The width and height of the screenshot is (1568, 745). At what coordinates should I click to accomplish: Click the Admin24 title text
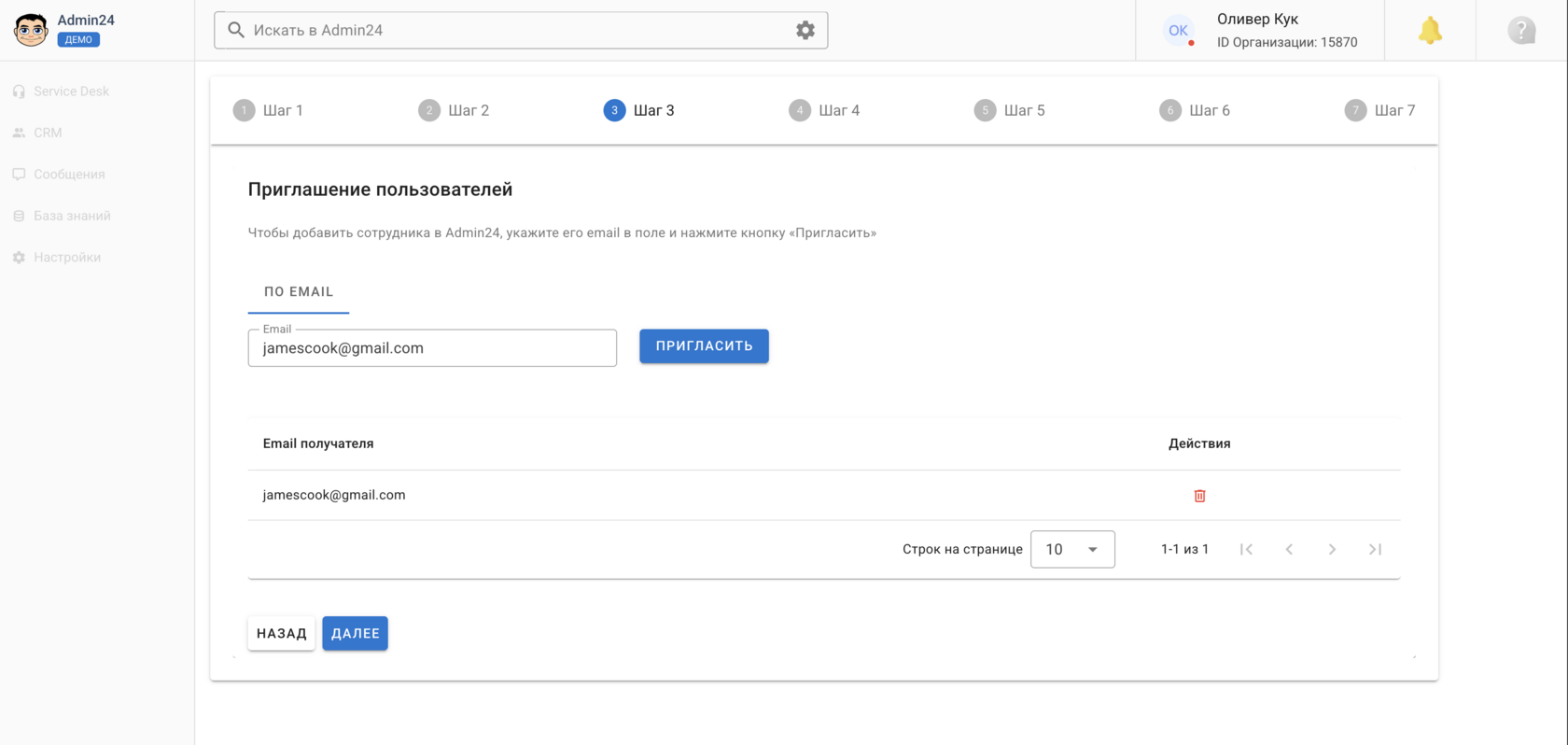tap(86, 20)
